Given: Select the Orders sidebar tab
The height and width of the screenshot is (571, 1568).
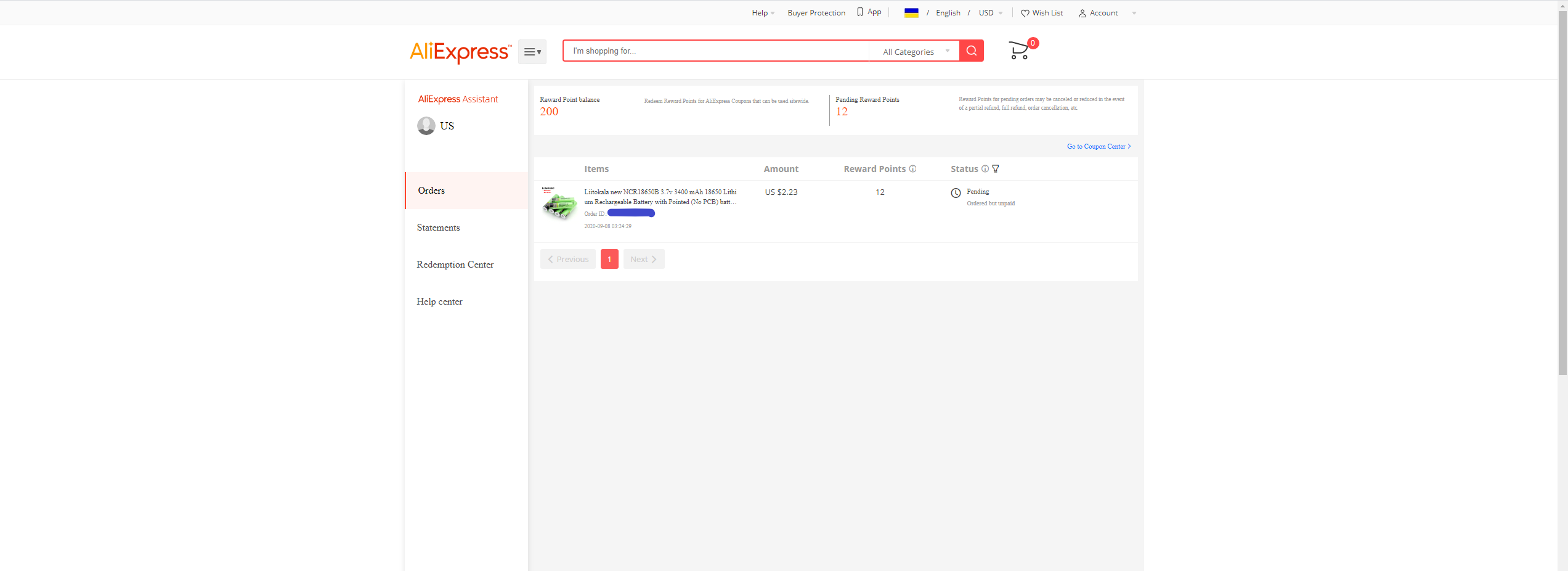Looking at the screenshot, I should coord(466,191).
